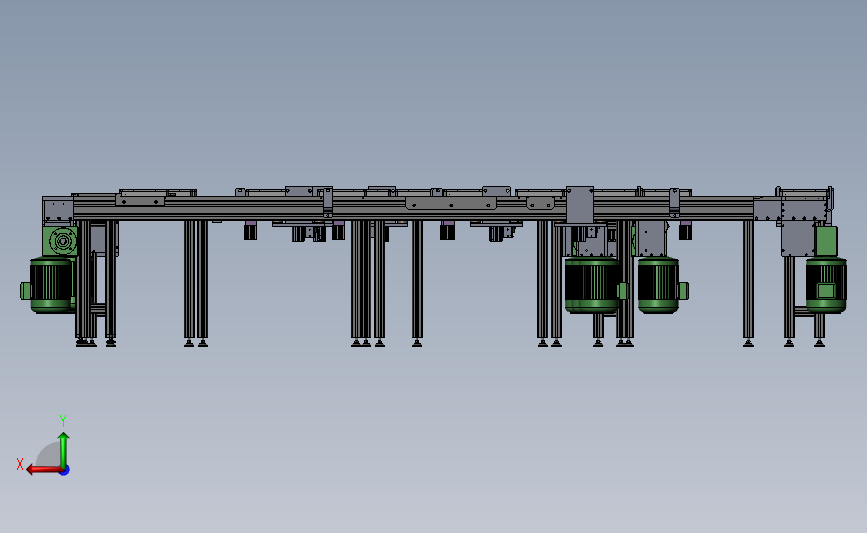Viewport: 867px width, 533px height.
Task: Select the green motor at the far right end
Action: click(x=826, y=285)
